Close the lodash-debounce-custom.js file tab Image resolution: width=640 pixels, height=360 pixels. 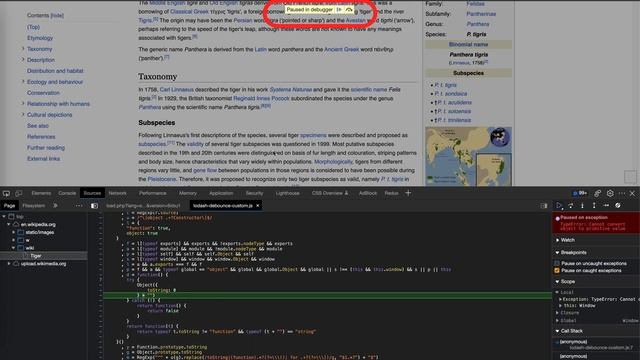[x=258, y=206]
